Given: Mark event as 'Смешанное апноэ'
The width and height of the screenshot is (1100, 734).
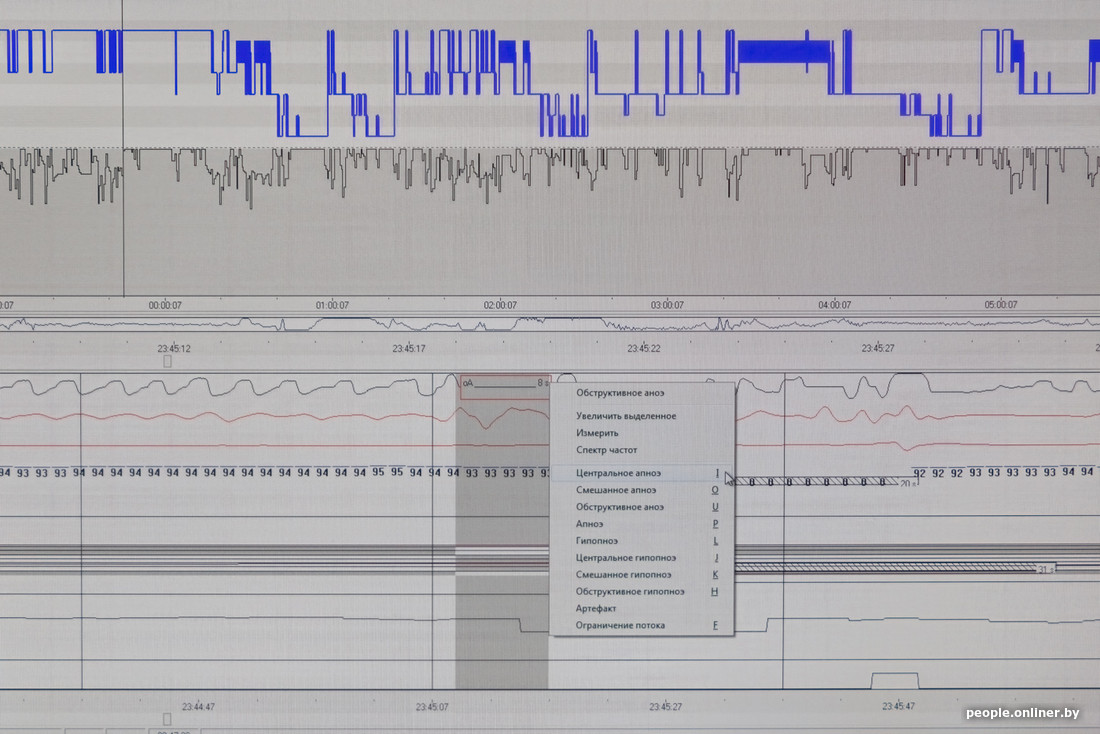Looking at the screenshot, I should 642,490.
